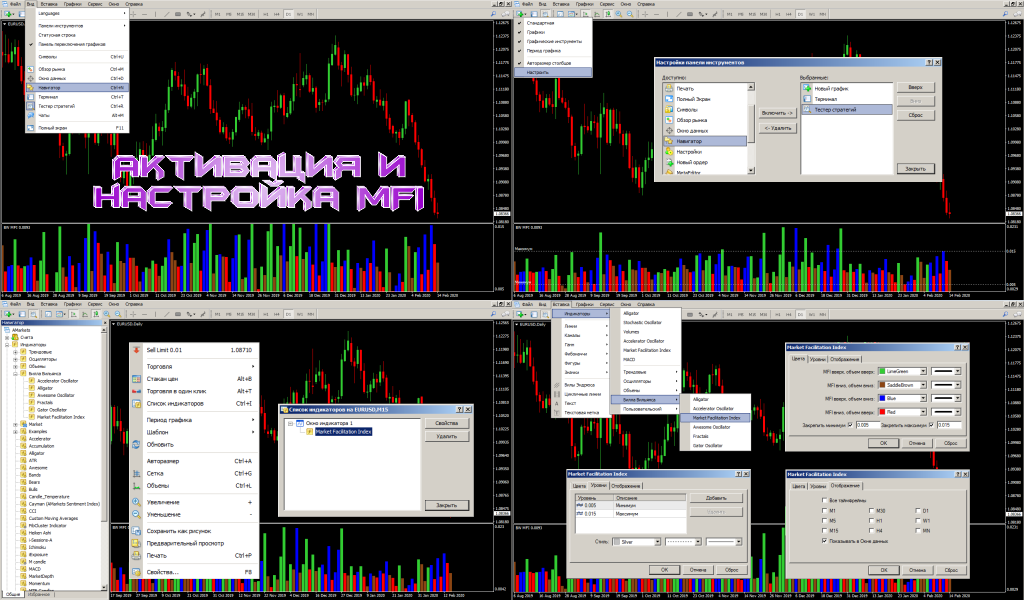The width and height of the screenshot is (1024, 600).
Task: Click the Стакан цен icon in context menu
Action: pos(136,379)
